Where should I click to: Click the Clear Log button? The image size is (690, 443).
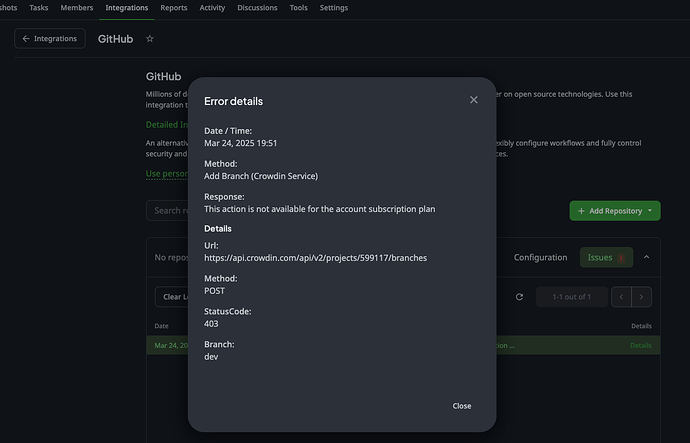pos(172,297)
